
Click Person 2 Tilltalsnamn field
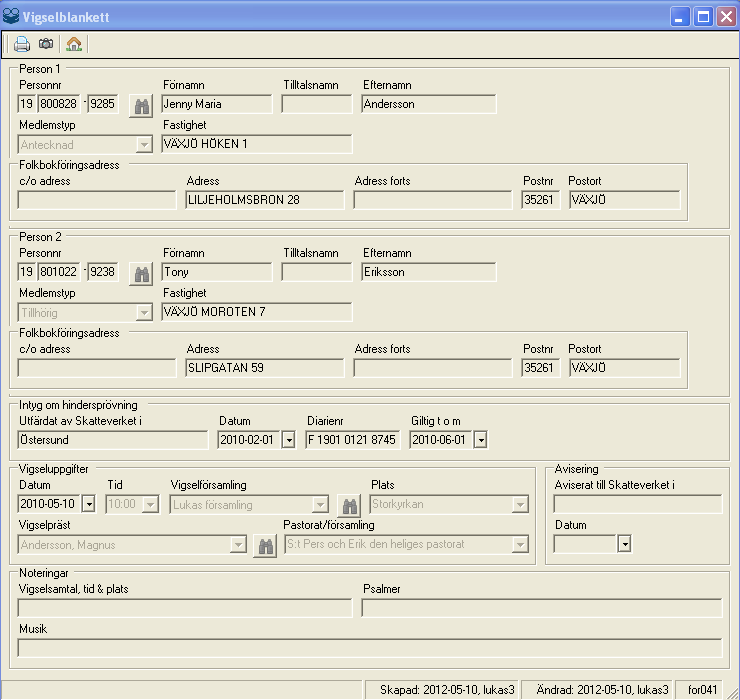(317, 272)
